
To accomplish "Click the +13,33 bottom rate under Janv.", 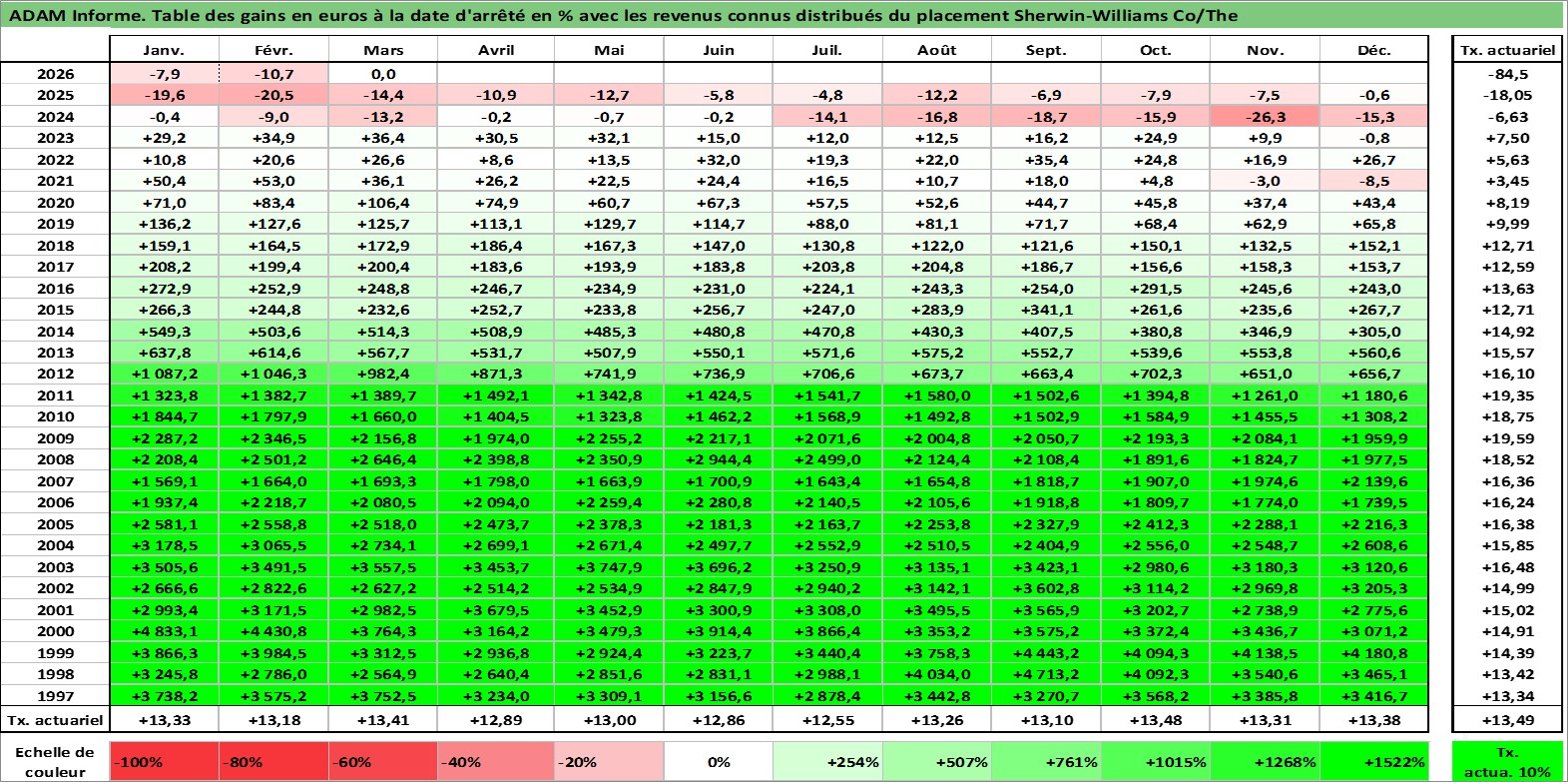I will tap(164, 720).
